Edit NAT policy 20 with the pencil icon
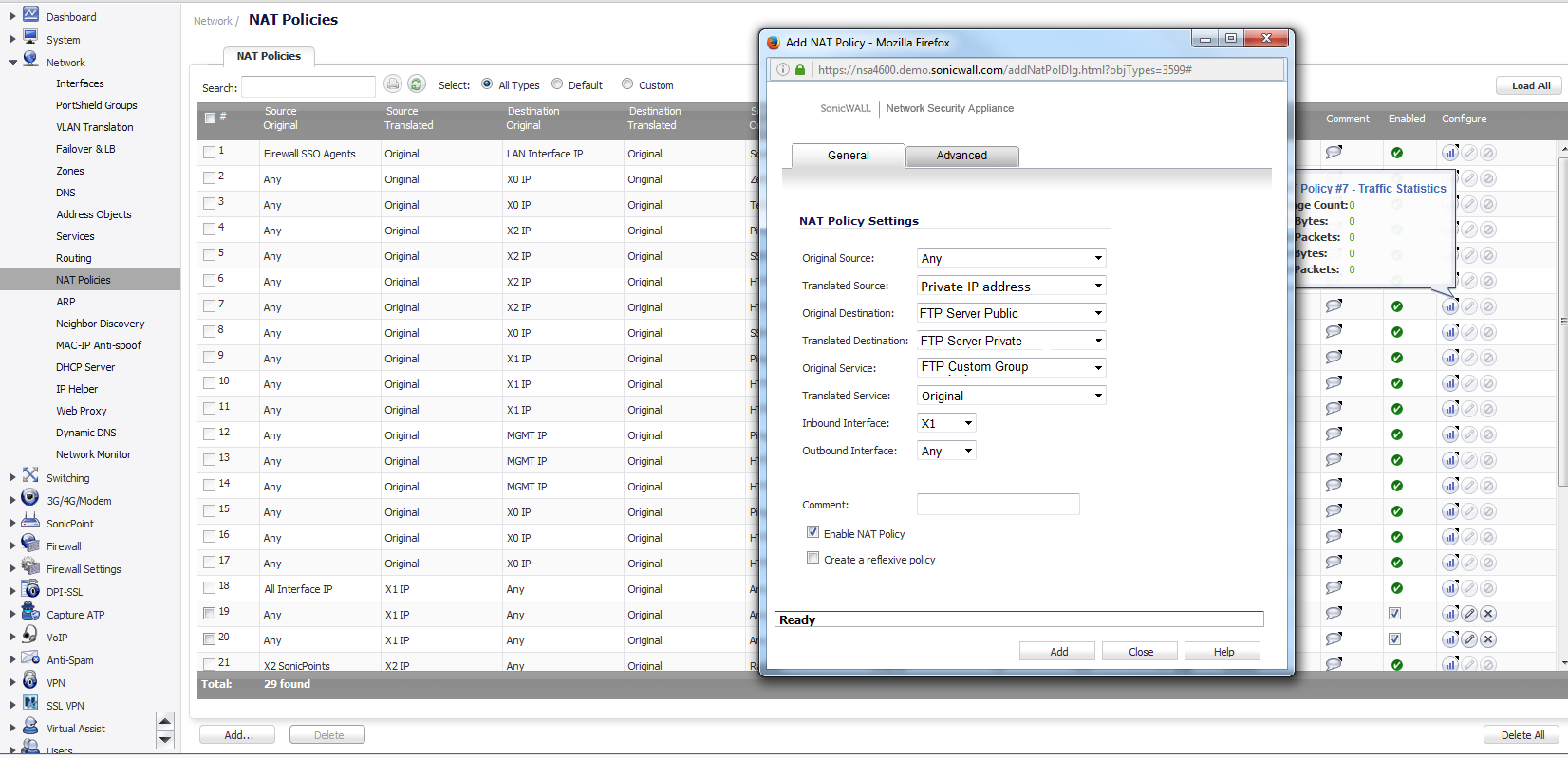The width and height of the screenshot is (1568, 758). pyautogui.click(x=1469, y=639)
